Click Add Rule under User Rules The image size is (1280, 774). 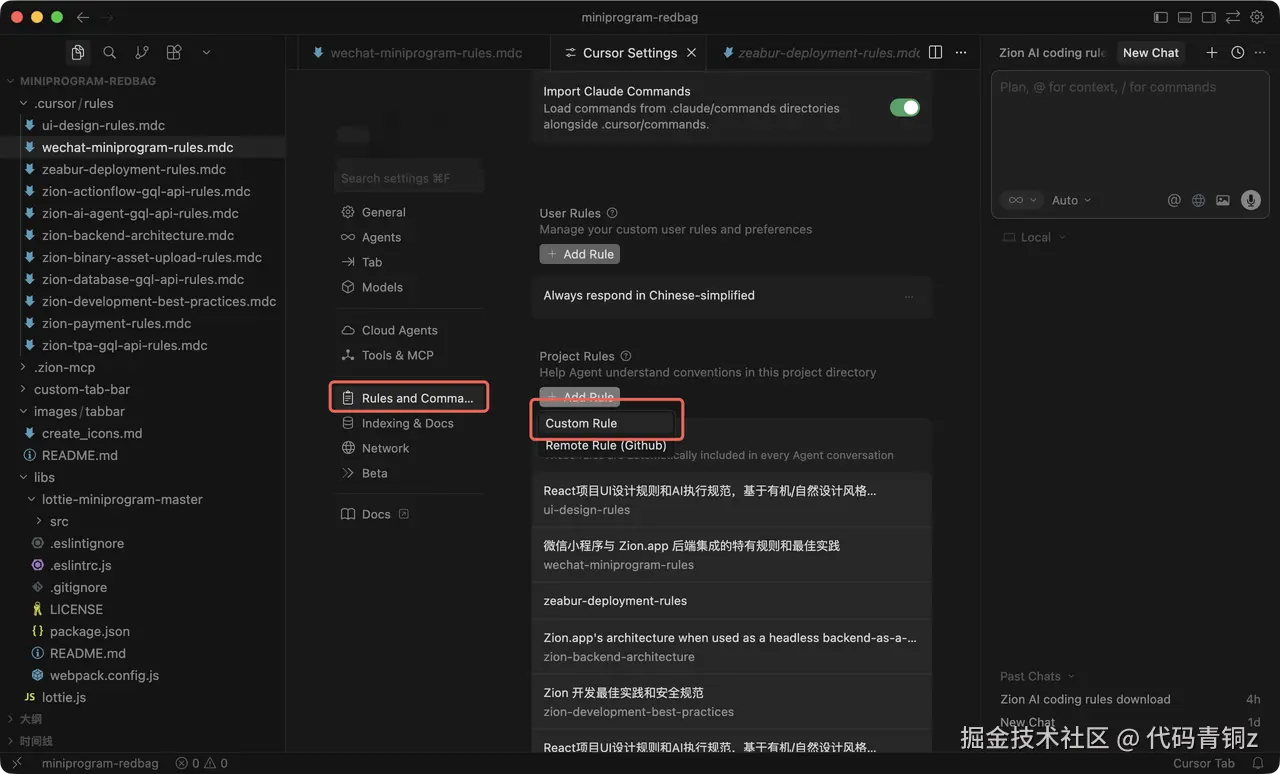[580, 254]
